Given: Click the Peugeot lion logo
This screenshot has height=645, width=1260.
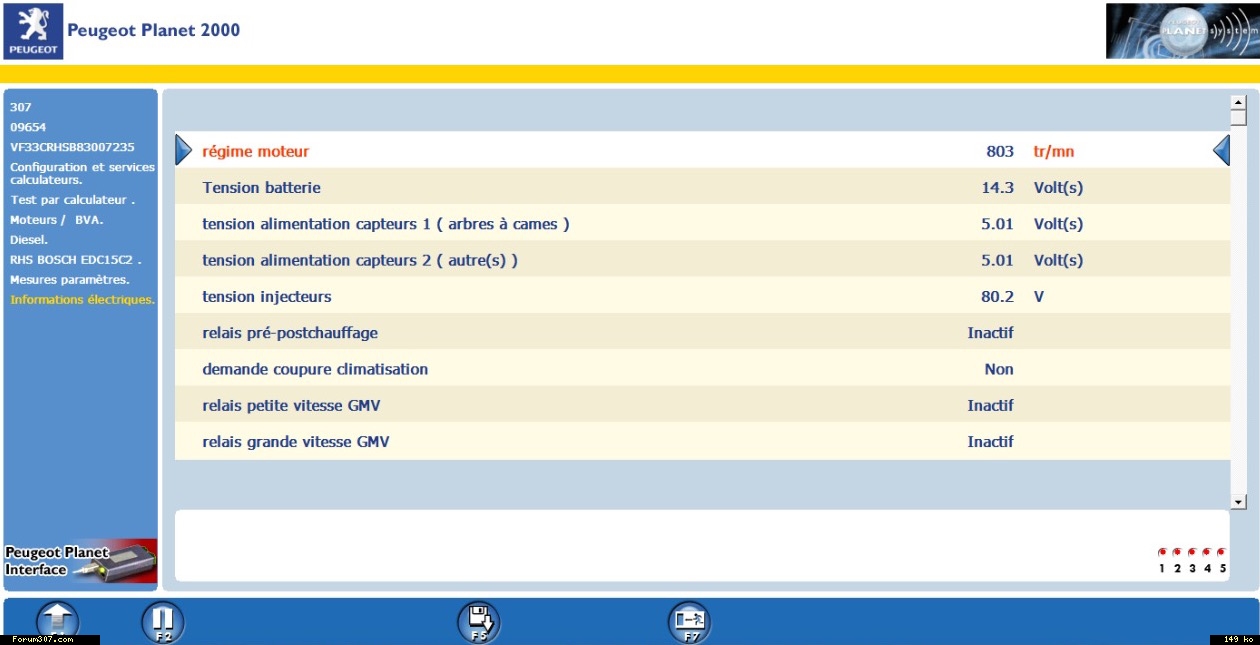Looking at the screenshot, I should (33, 31).
